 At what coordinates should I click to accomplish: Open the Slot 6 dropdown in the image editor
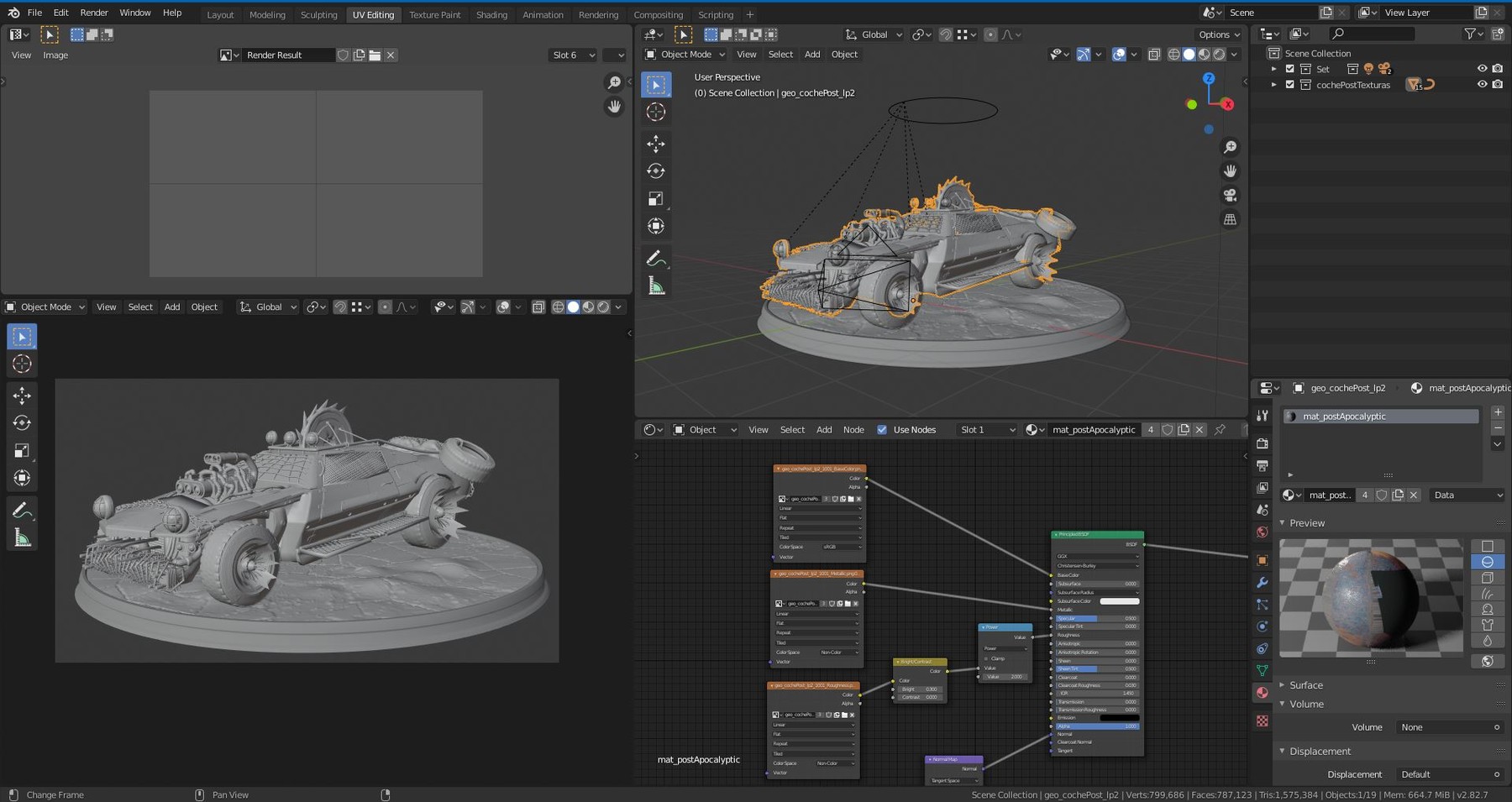pyautogui.click(x=571, y=55)
